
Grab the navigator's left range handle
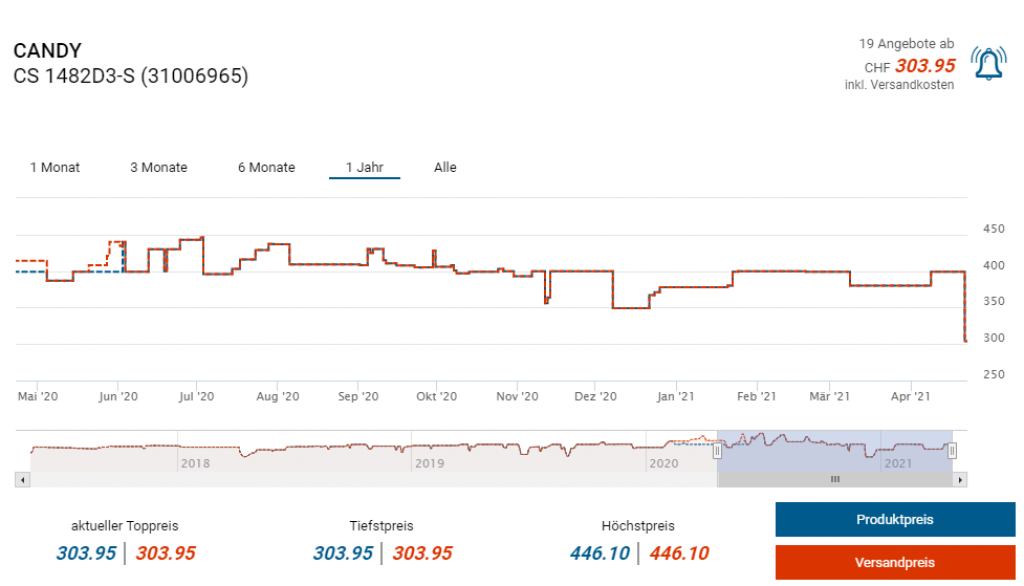click(717, 451)
